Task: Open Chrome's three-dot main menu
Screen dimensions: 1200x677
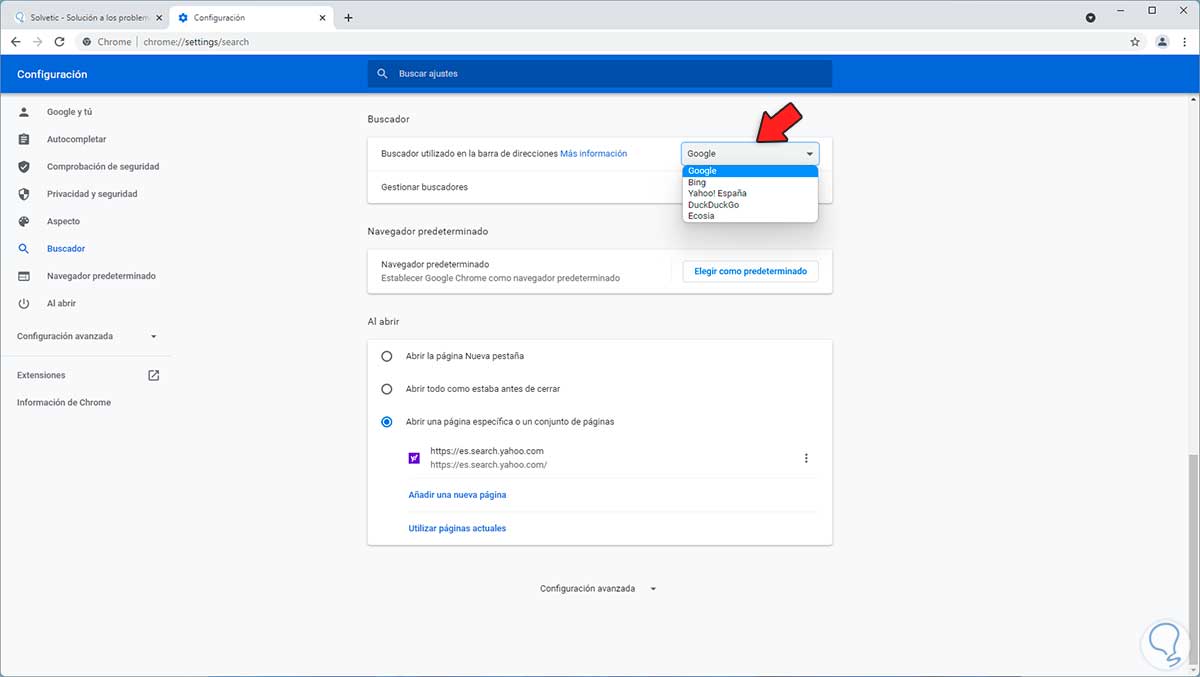Action: [1184, 42]
